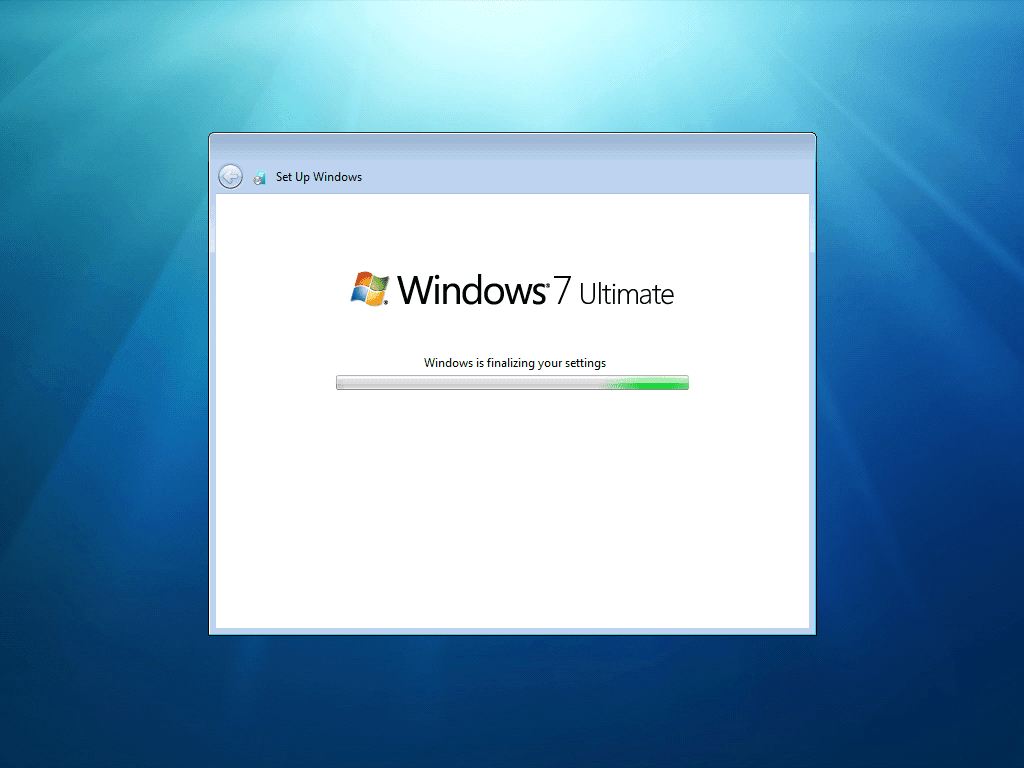Click the Windows flag logo
This screenshot has height=768, width=1024.
(x=370, y=289)
